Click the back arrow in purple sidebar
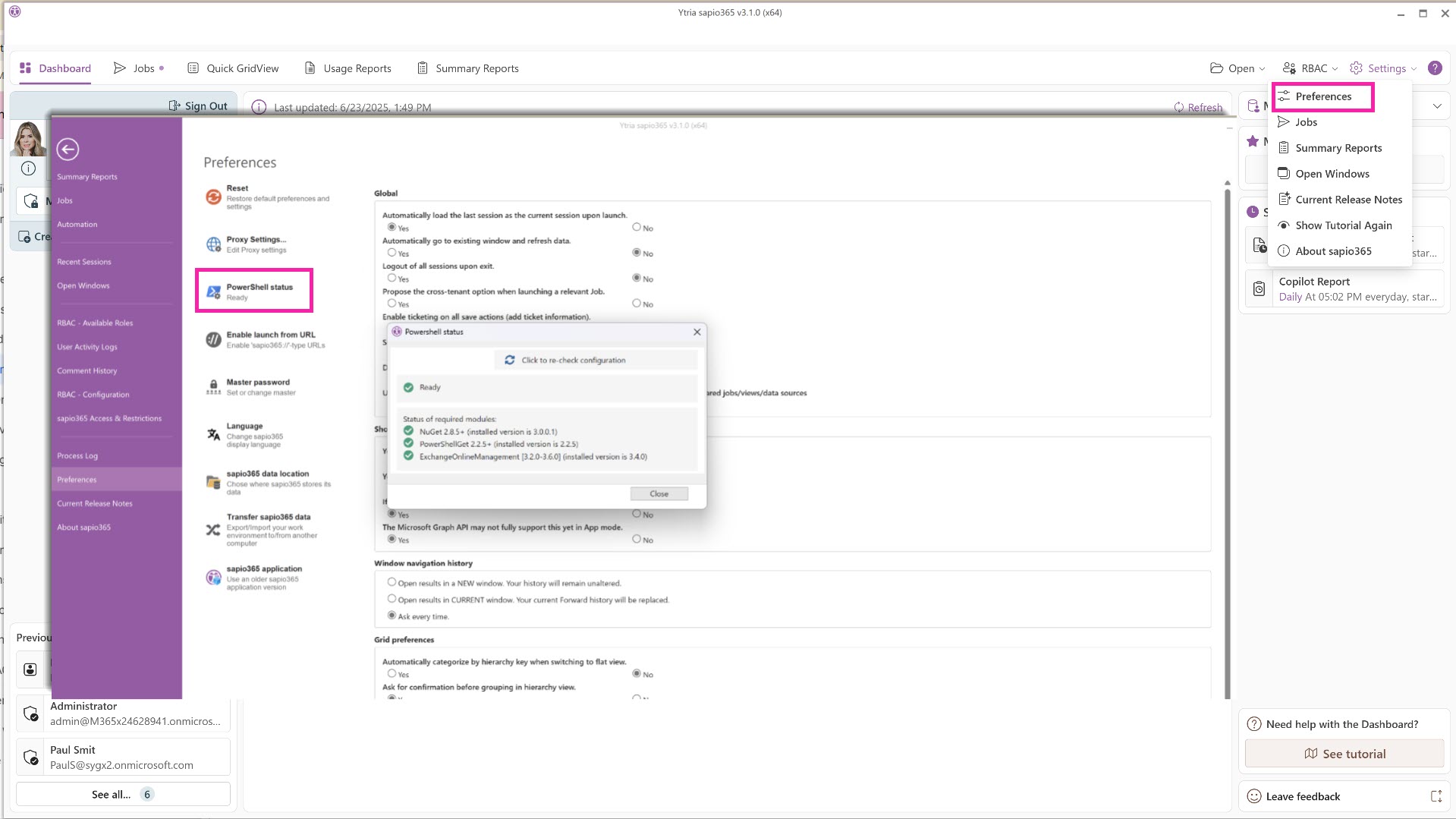Screen dimensions: 1456x819 click(68, 150)
